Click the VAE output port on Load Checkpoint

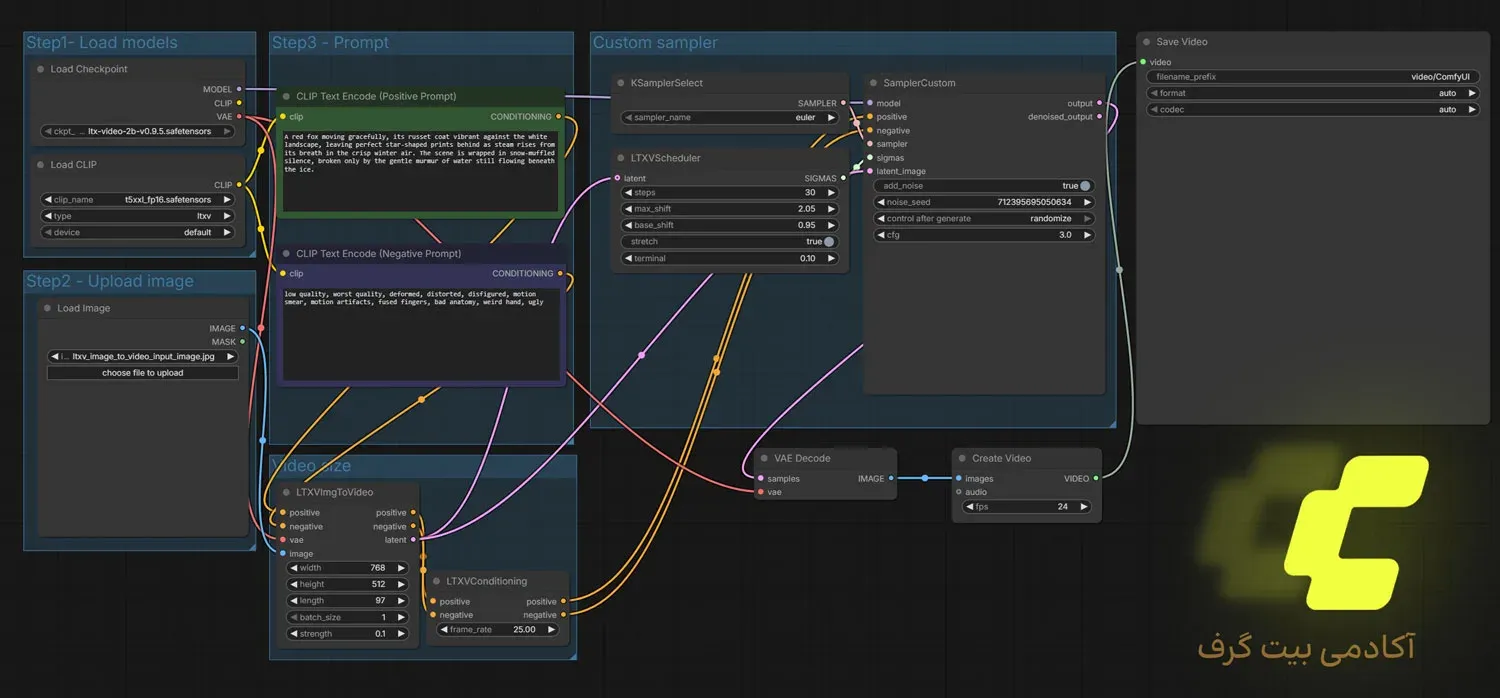238,117
